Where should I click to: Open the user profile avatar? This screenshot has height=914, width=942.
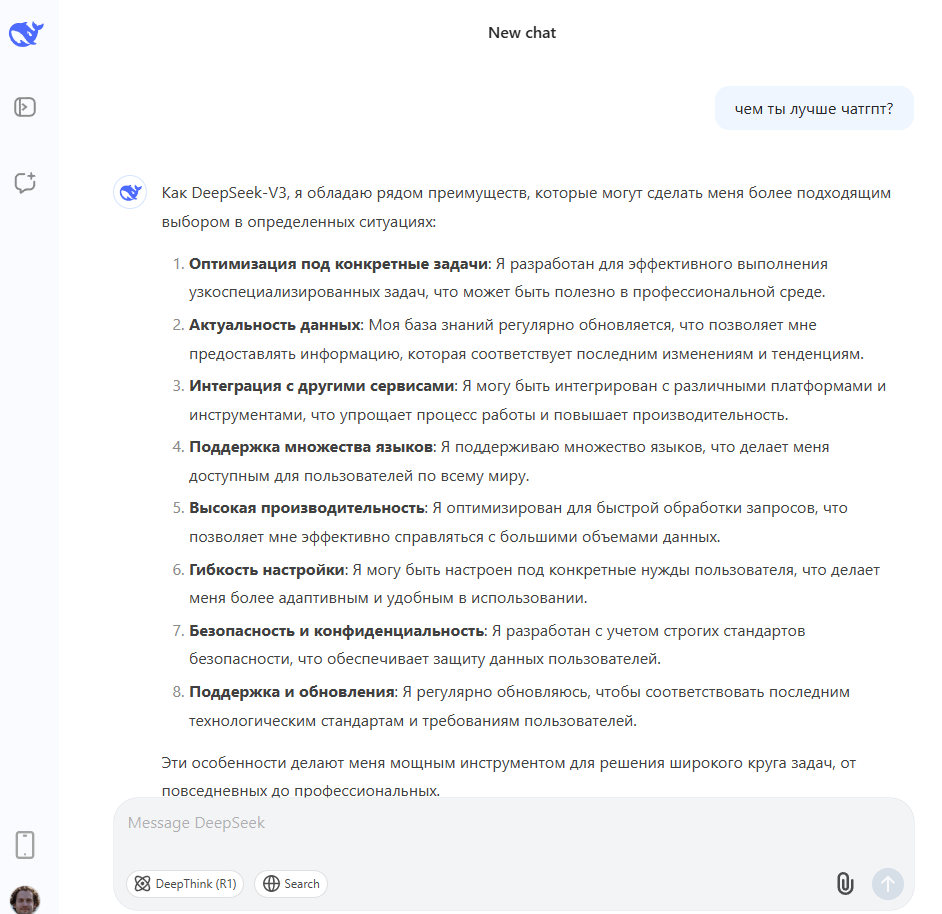pos(25,900)
